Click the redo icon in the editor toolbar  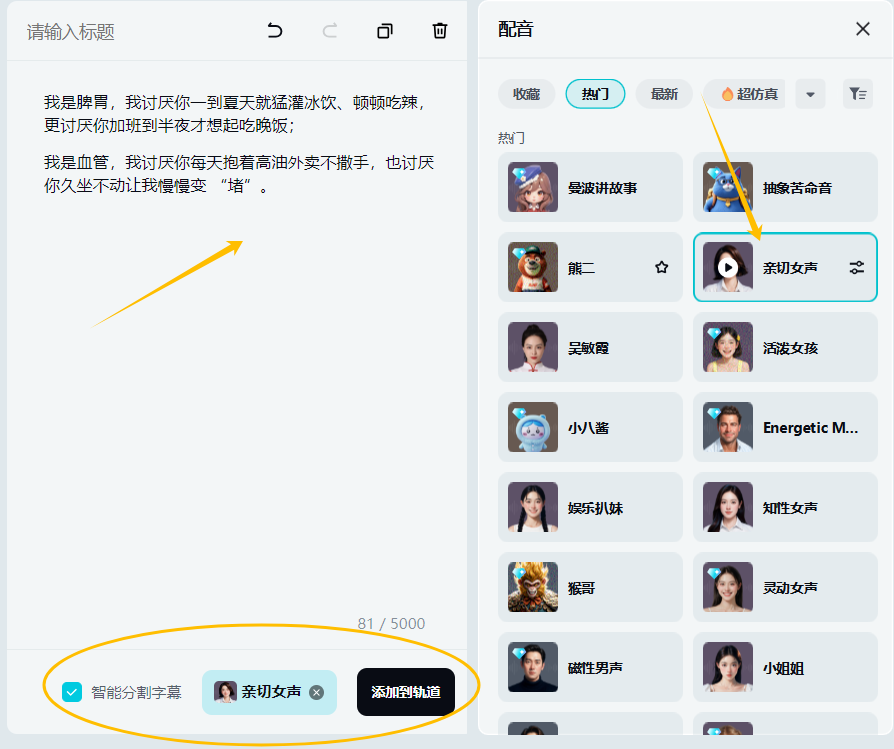pos(330,31)
